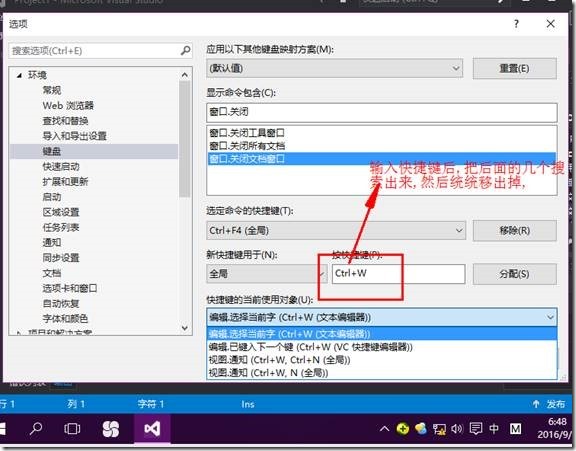Click the M input method icon

tap(515, 429)
